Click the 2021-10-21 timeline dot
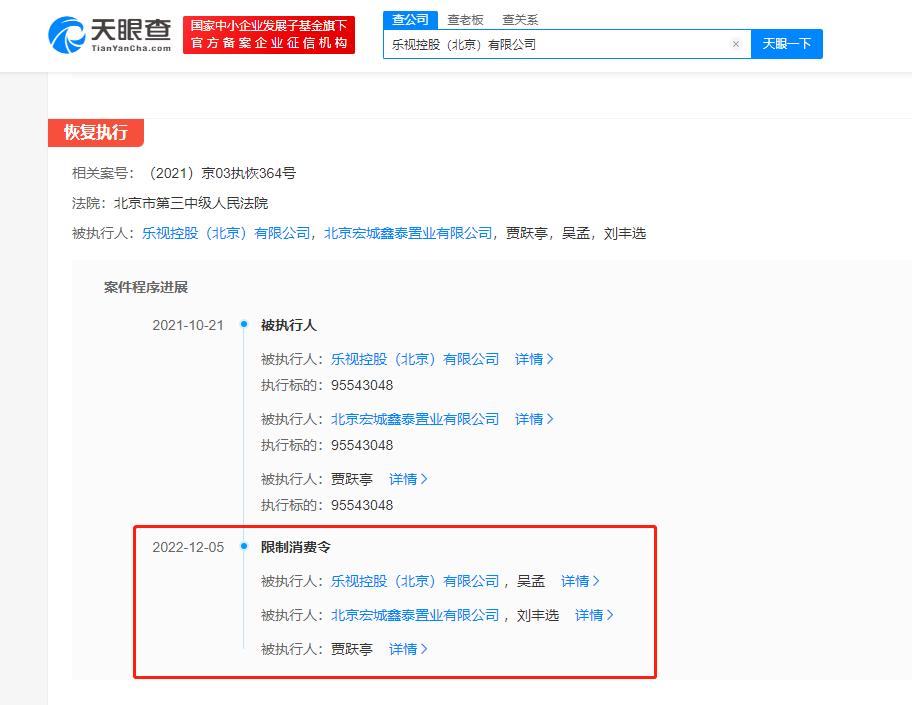Screen dimensions: 912x705 tap(244, 324)
